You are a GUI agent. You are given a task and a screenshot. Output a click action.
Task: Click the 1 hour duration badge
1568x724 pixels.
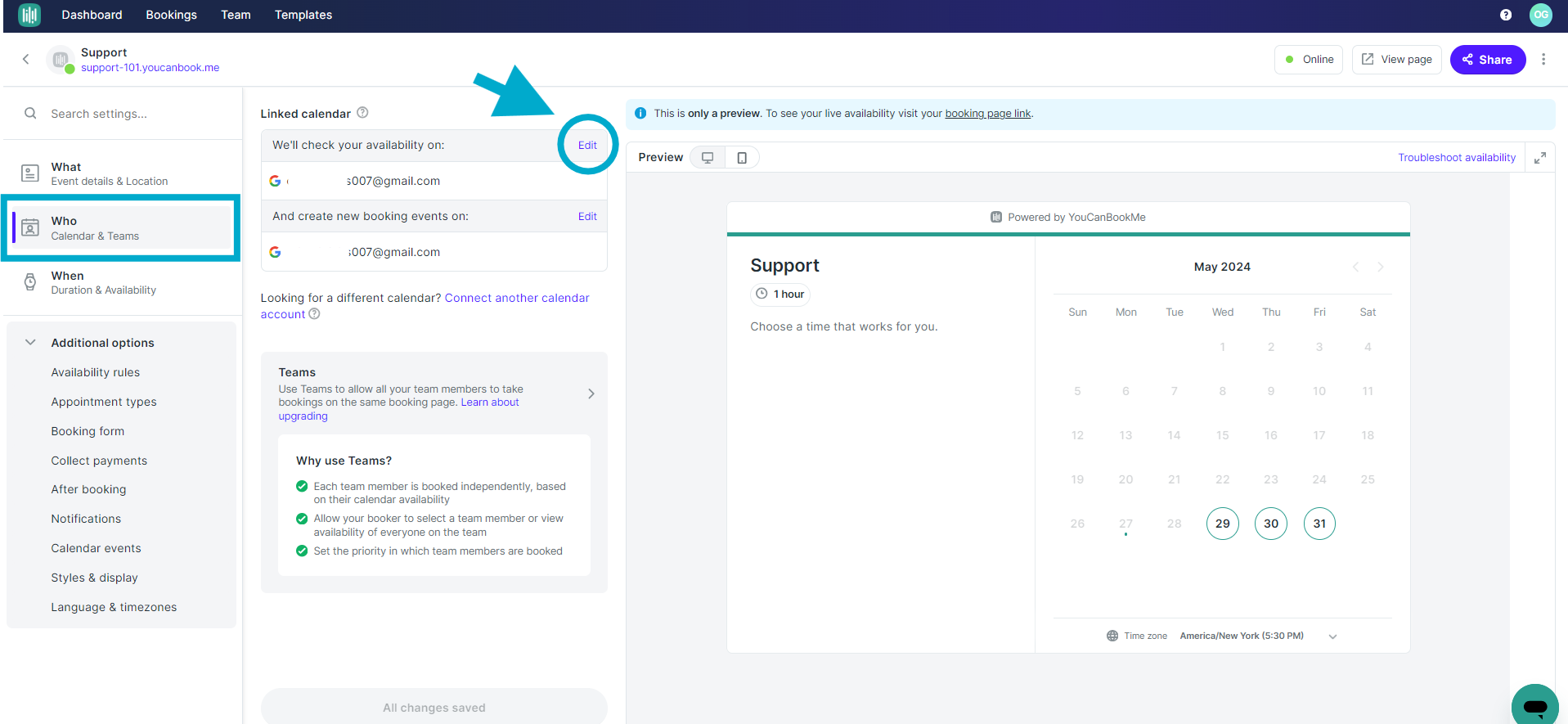point(780,294)
